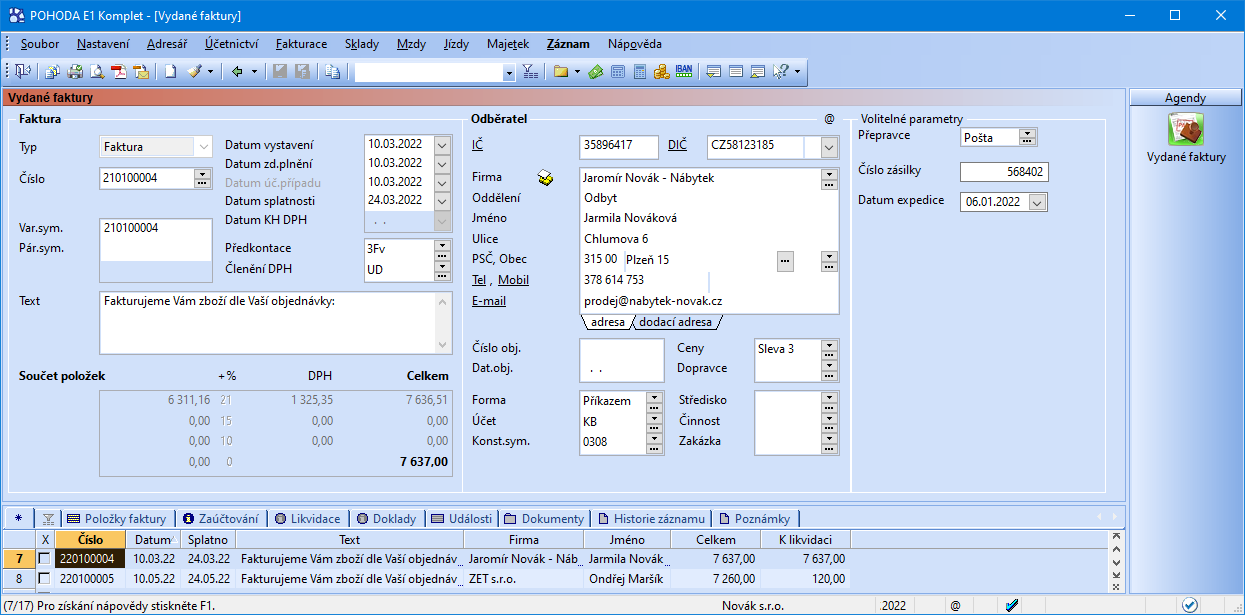The width and height of the screenshot is (1245, 615).
Task: Click the yellow envelope icon next to Firma
Action: 545,178
